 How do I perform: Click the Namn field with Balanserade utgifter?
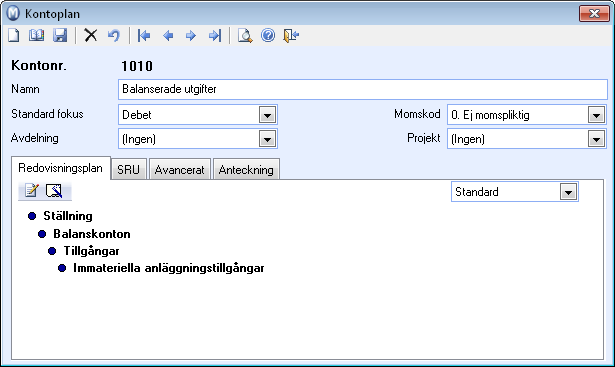(x=363, y=89)
